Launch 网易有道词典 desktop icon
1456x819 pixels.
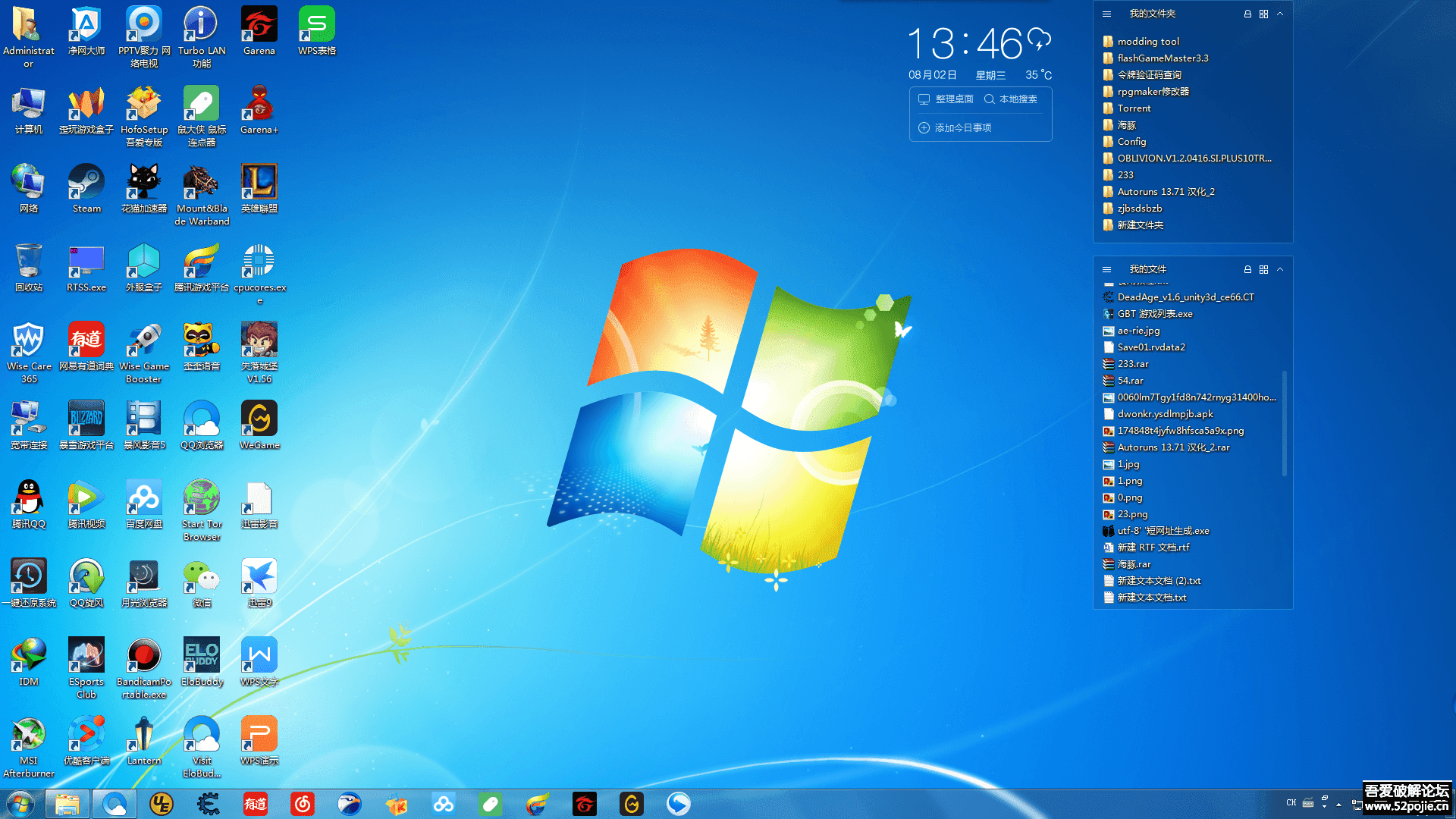(86, 347)
